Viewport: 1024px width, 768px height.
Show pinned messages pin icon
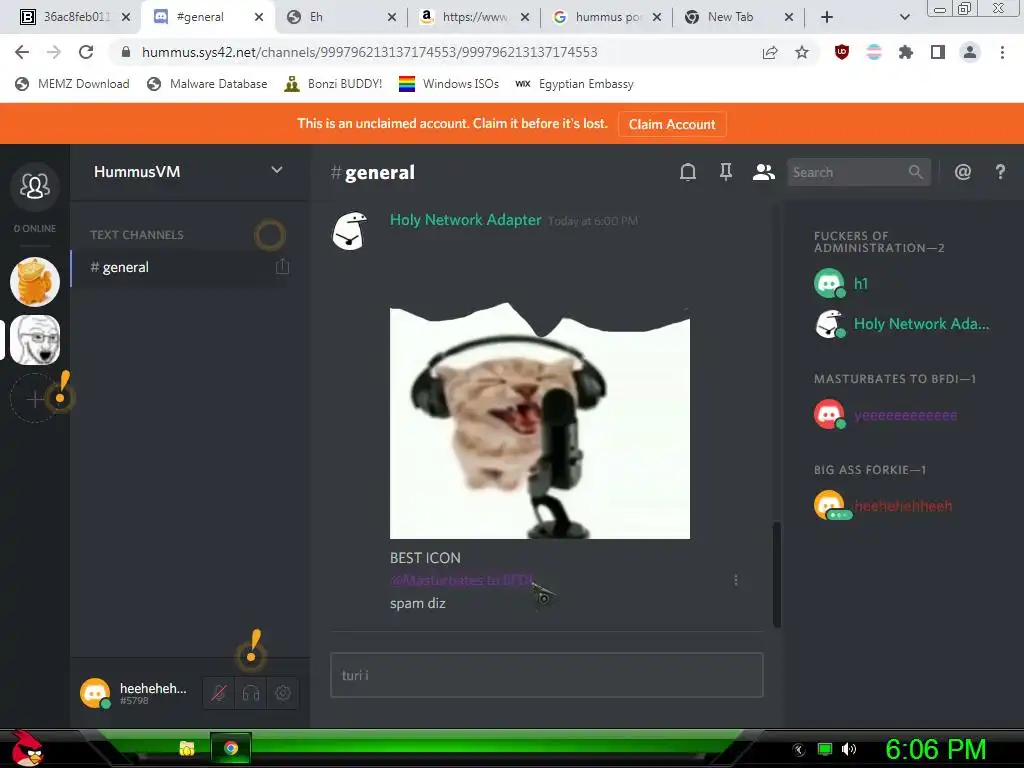tap(726, 172)
